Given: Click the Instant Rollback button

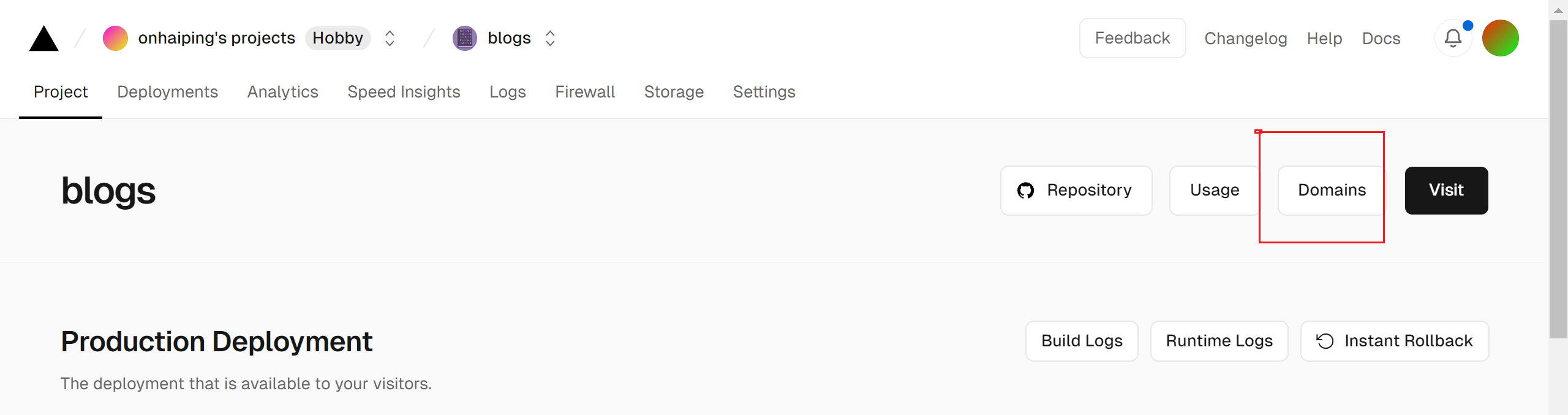Looking at the screenshot, I should pyautogui.click(x=1395, y=341).
